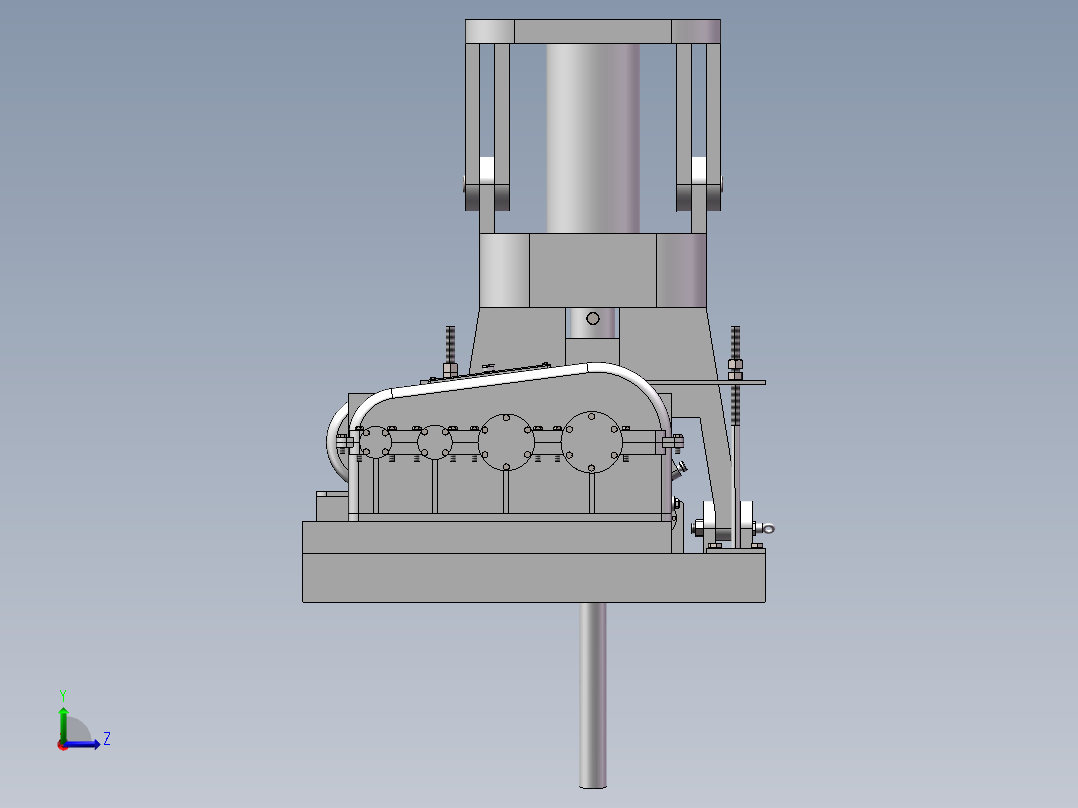
Task: Select the tall vertical cylinder at the top
Action: (x=593, y=138)
